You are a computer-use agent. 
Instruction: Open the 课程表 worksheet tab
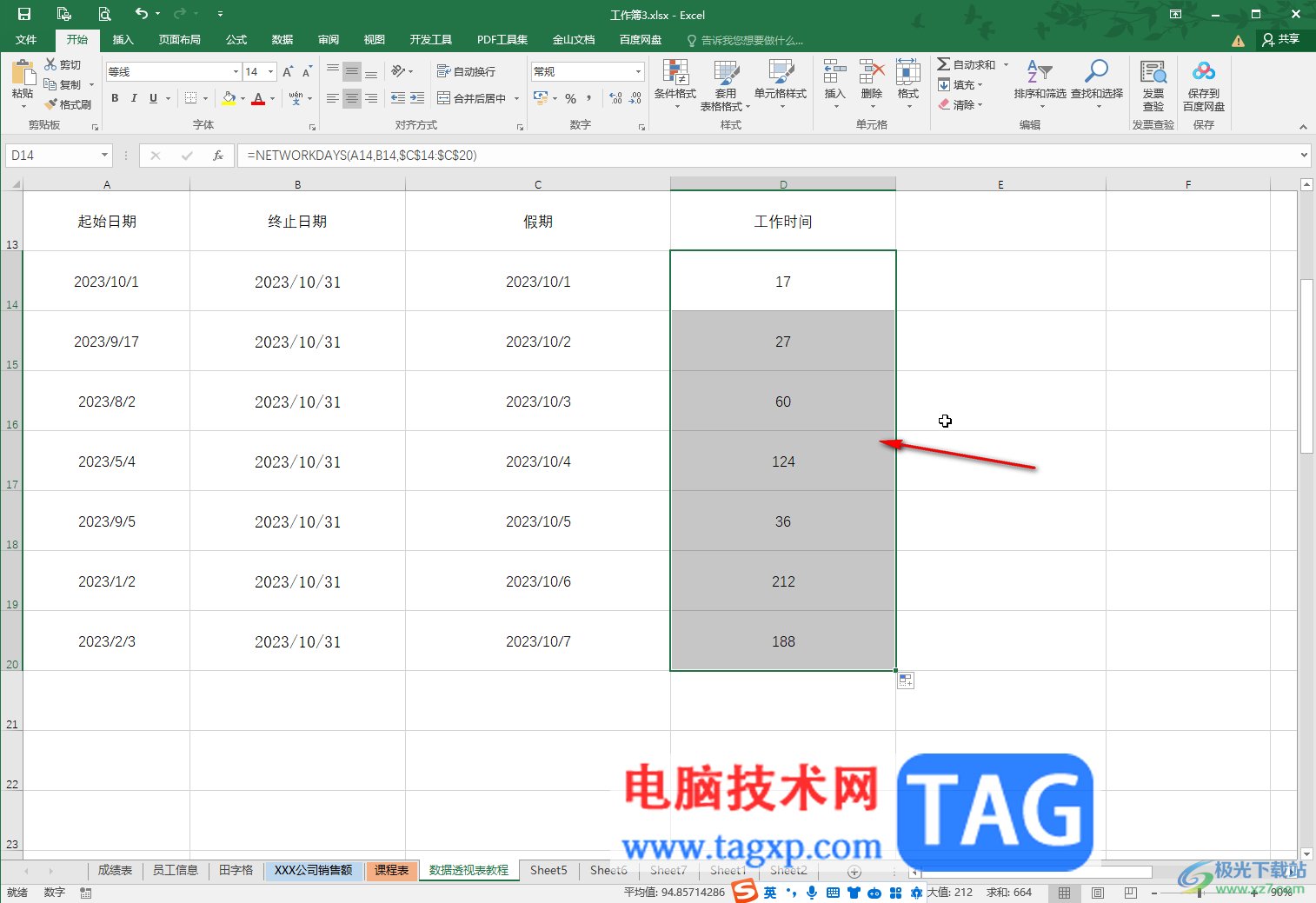coord(392,870)
